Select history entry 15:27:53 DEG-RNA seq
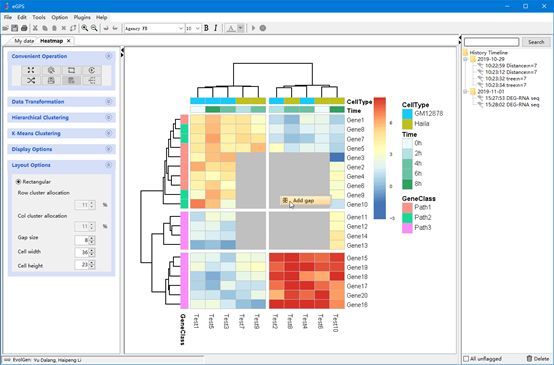 pos(512,98)
